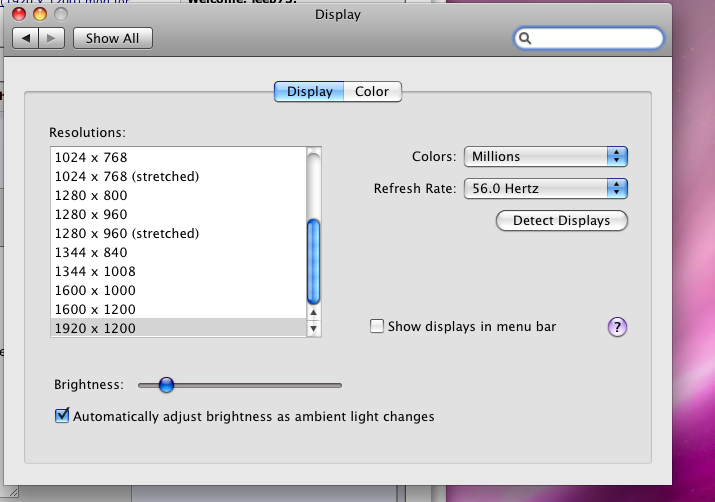
Task: Click the search magnifier icon
Action: tap(525, 39)
